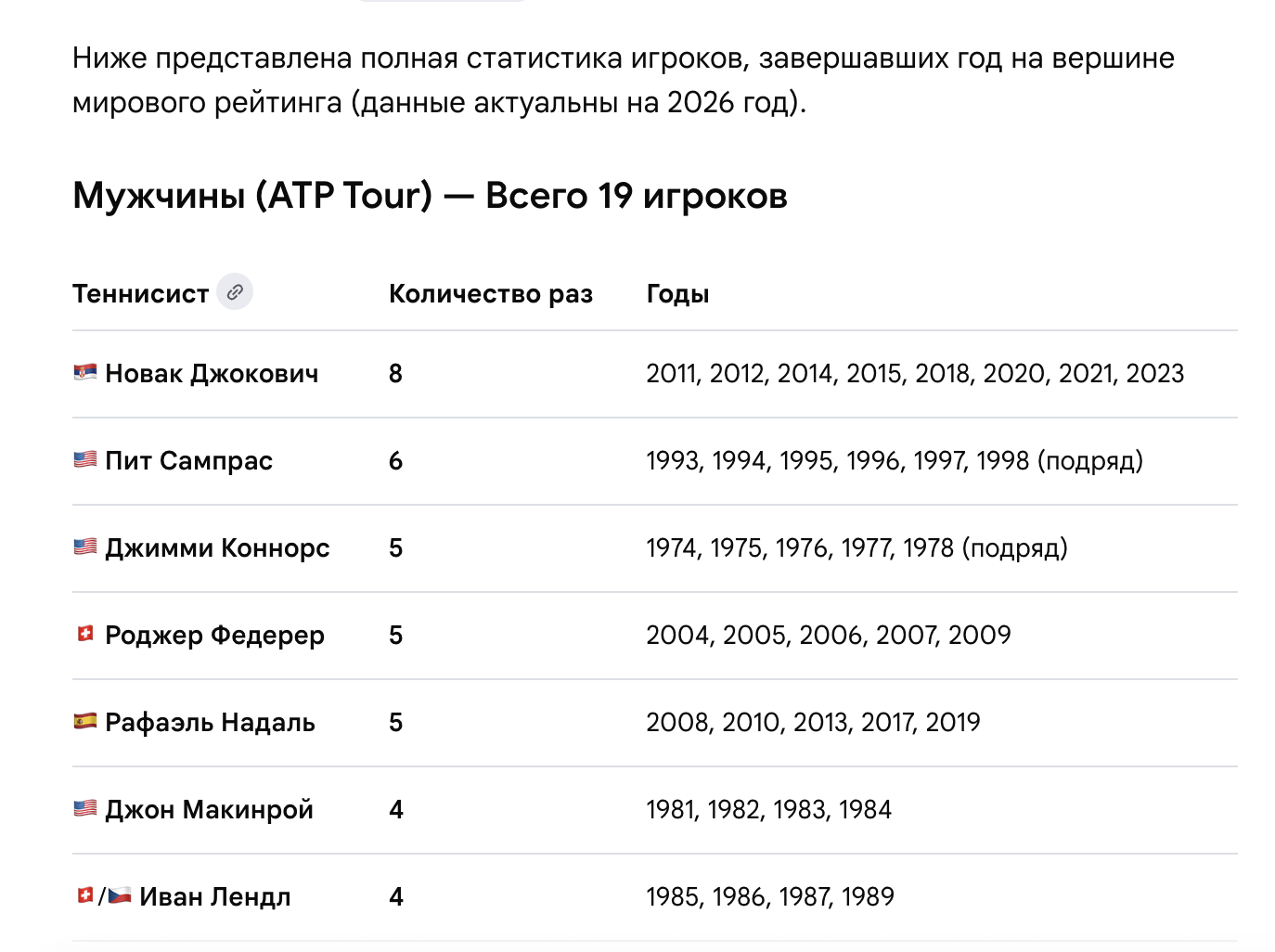Viewport: 1275px width, 952px height.
Task: Click the Иван Лендл name text
Action: pos(215,896)
